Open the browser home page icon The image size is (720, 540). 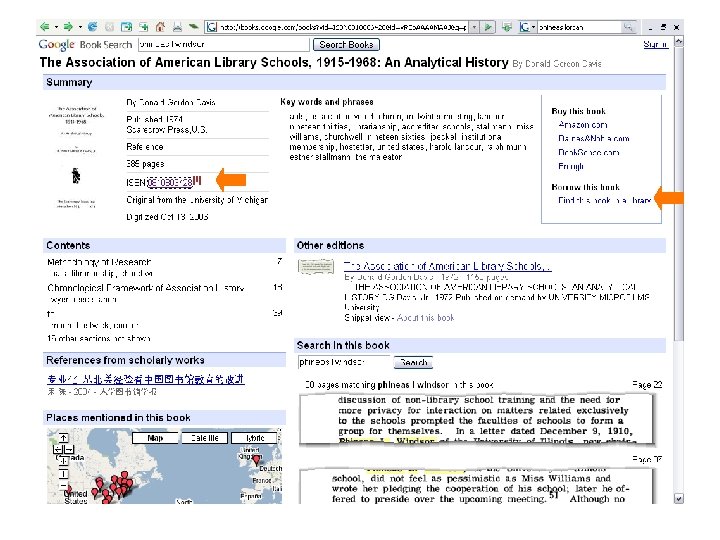tap(160, 27)
